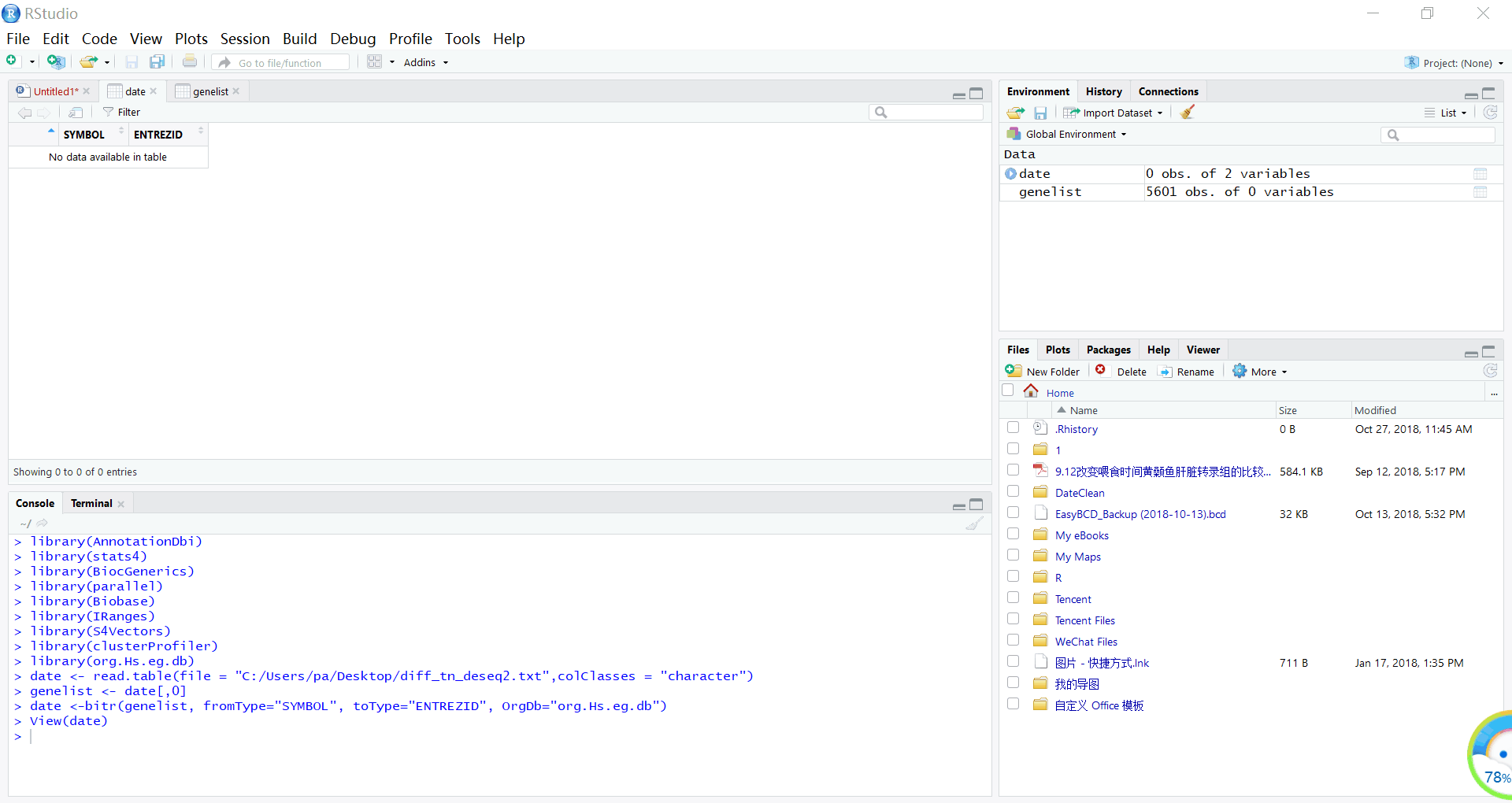The image size is (1512, 803).
Task: Clear the environment with the broom icon
Action: click(x=1188, y=113)
